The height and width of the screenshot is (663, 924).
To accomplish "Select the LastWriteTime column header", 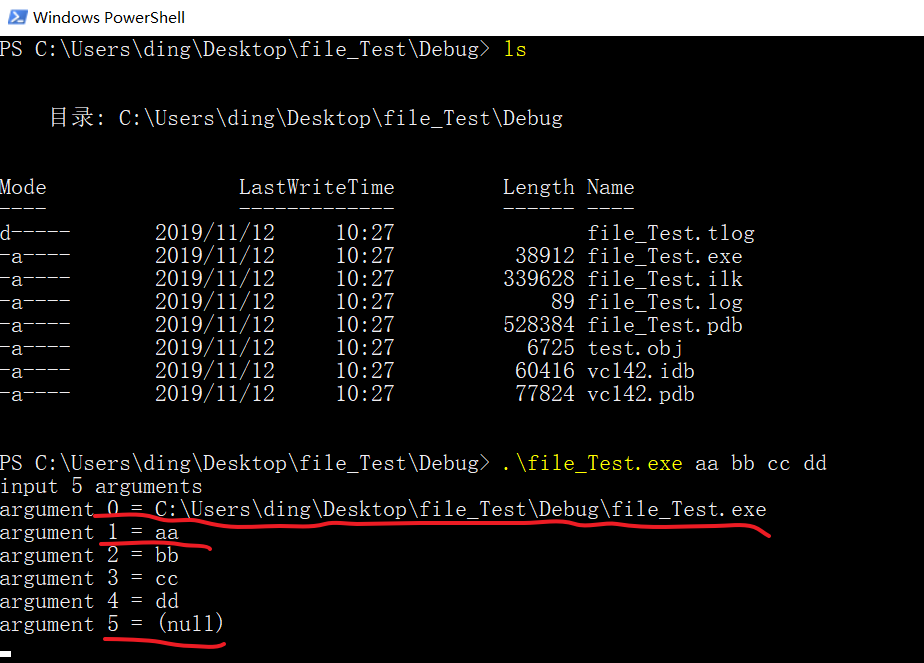I will (x=317, y=186).
